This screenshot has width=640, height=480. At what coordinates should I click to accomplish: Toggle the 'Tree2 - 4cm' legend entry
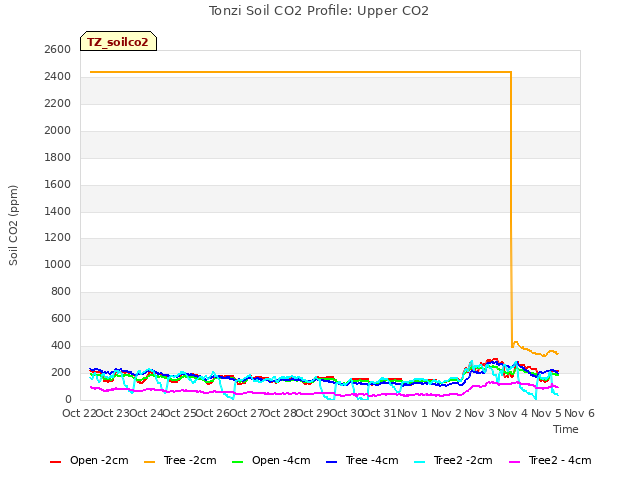click(x=550, y=461)
